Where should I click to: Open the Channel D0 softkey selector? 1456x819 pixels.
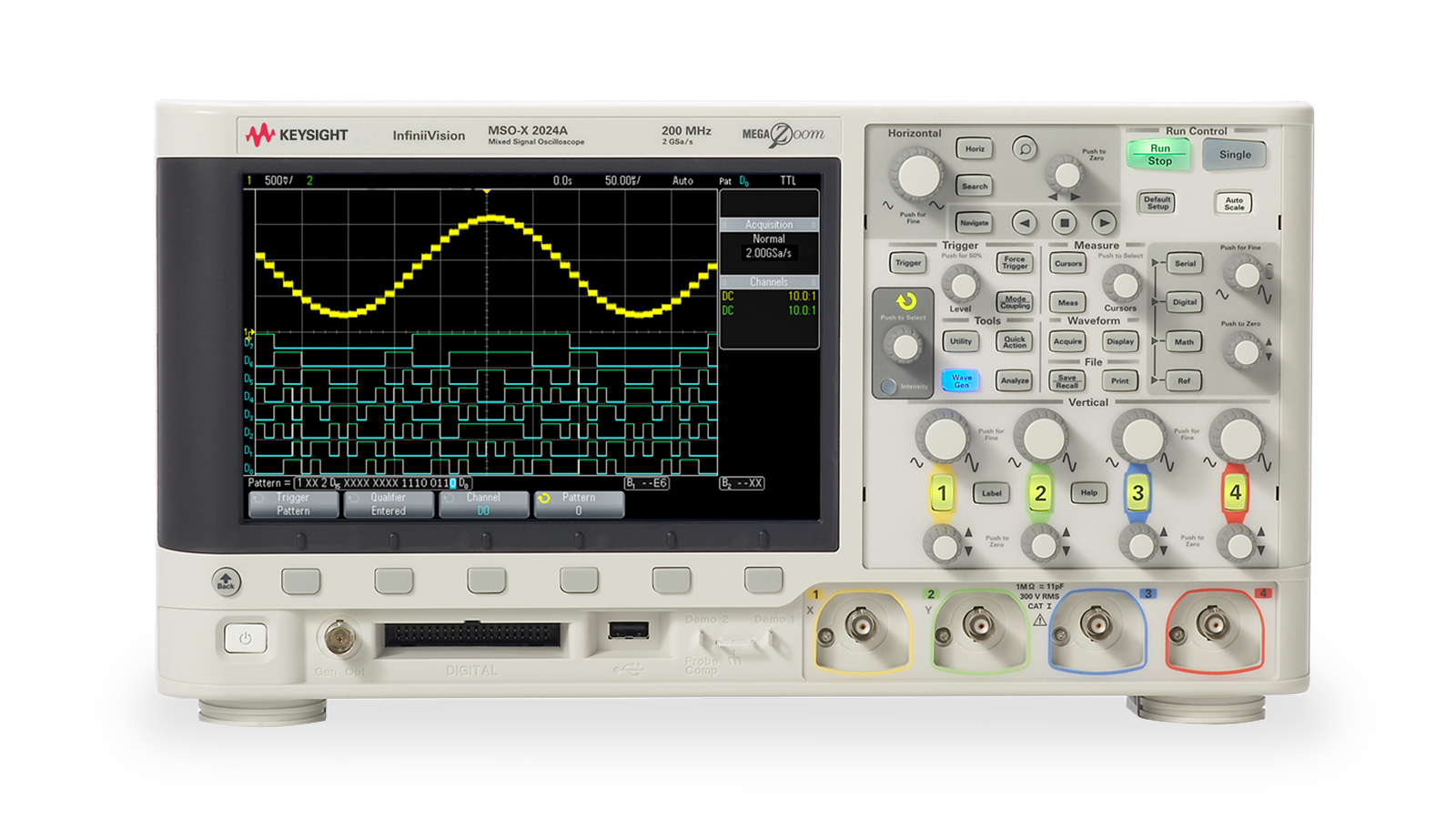[482, 504]
